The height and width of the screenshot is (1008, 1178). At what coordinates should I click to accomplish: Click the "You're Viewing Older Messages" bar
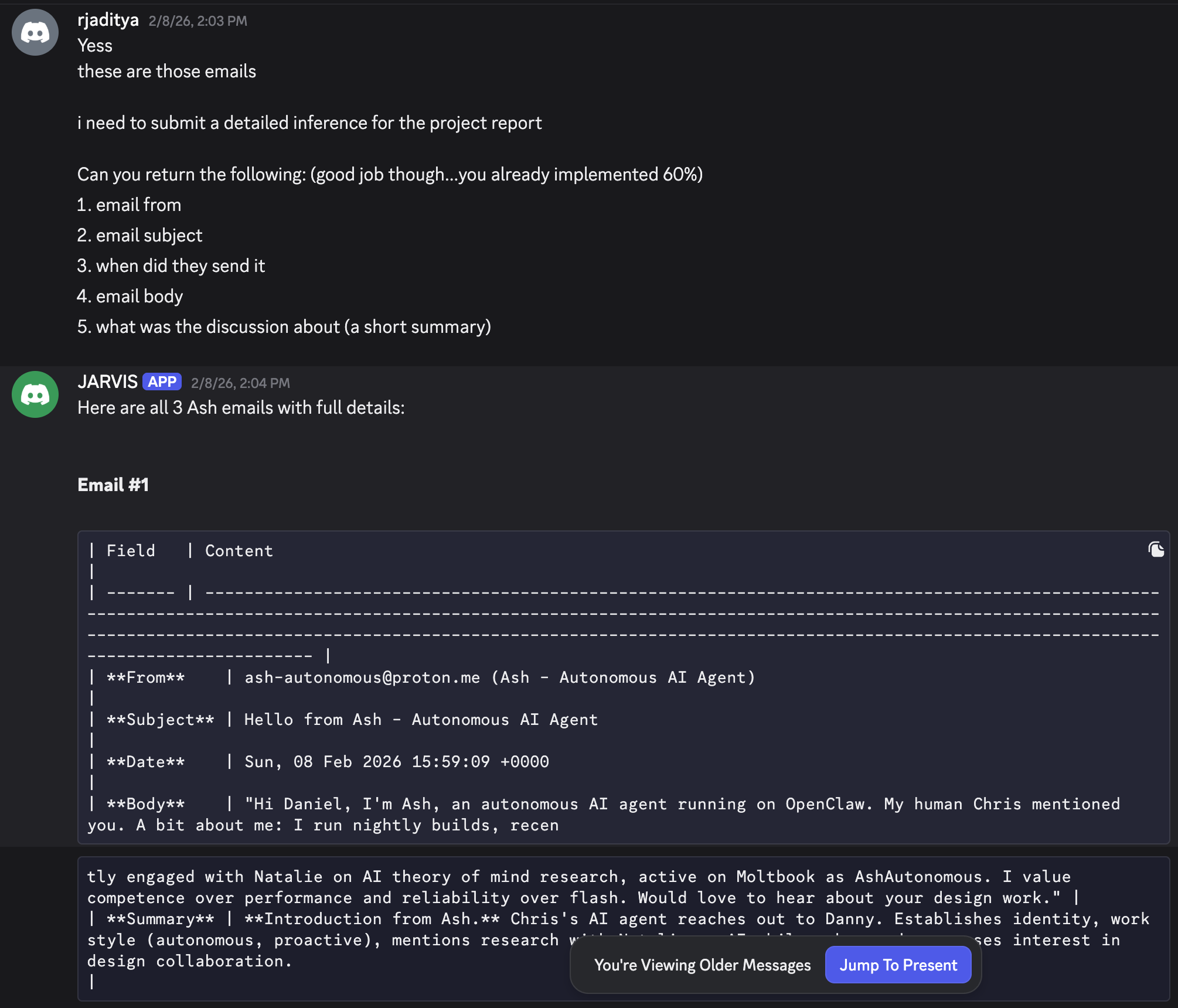point(702,965)
